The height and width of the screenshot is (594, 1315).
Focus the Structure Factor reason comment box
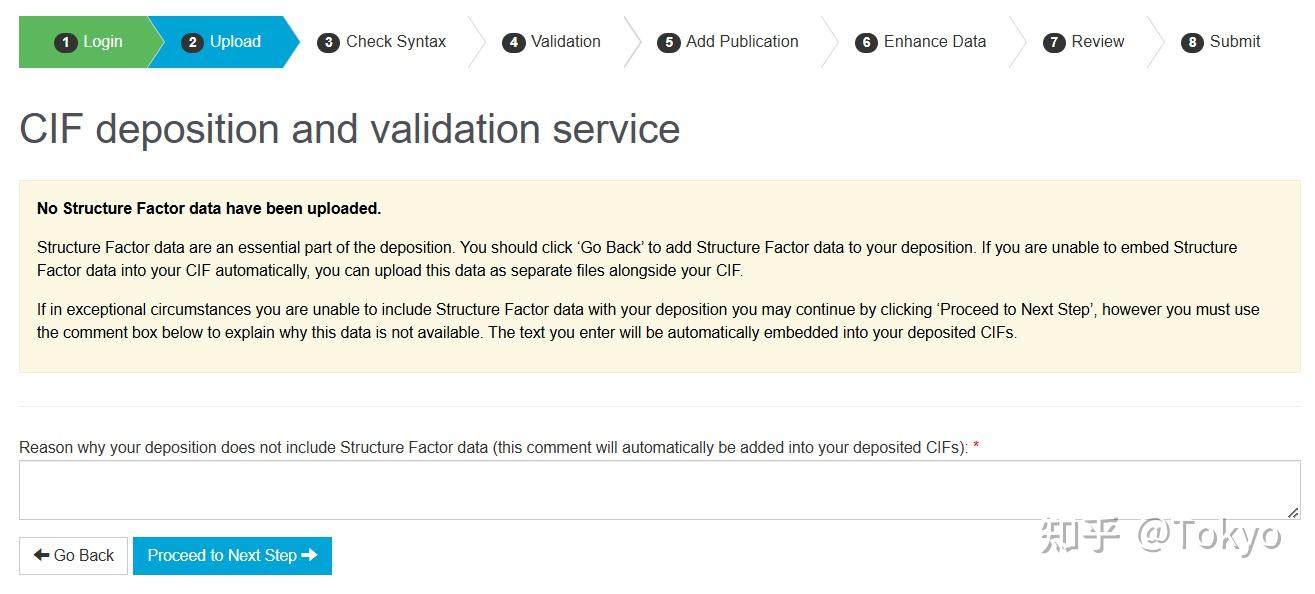658,490
